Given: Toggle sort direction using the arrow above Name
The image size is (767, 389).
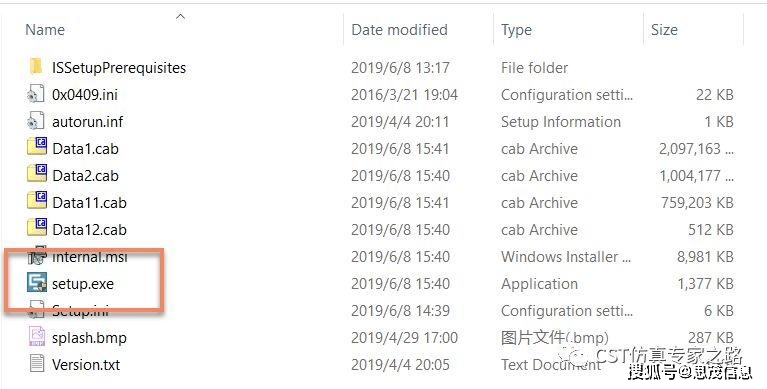Looking at the screenshot, I should point(180,17).
